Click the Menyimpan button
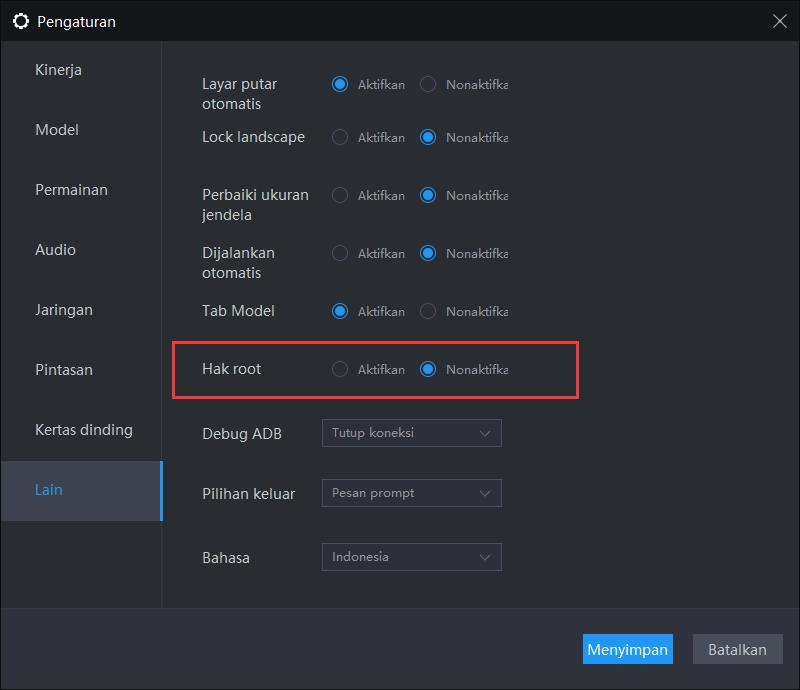The height and width of the screenshot is (690, 800). [x=628, y=649]
